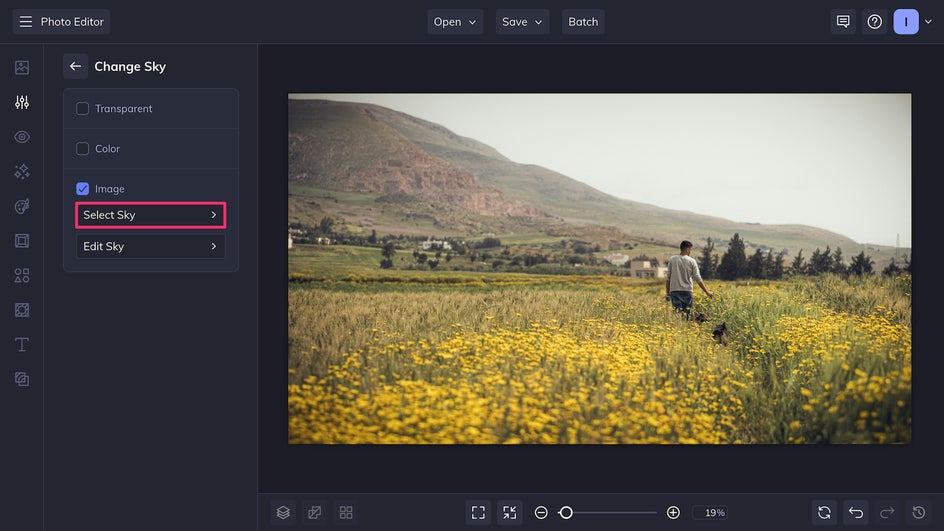Open the Overlays sidebar icon
The image size is (944, 531).
(x=22, y=310)
